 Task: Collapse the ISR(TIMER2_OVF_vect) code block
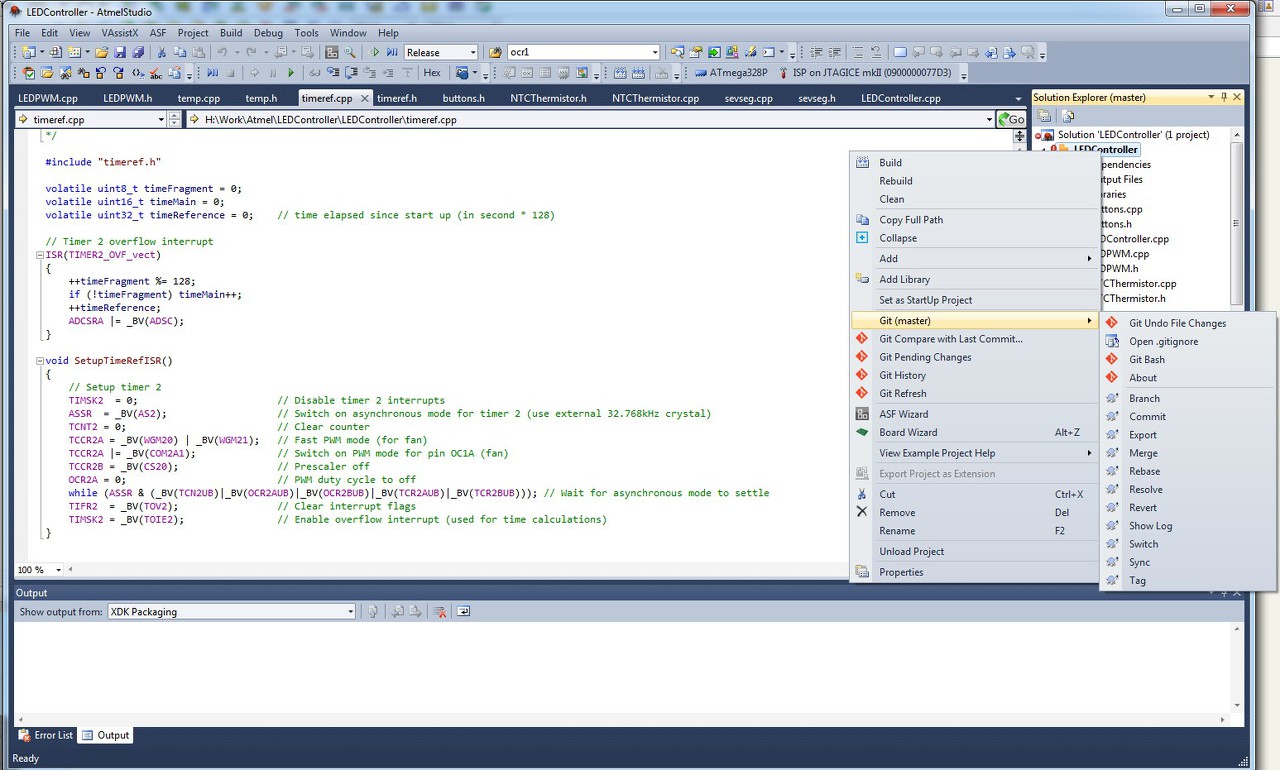38,255
